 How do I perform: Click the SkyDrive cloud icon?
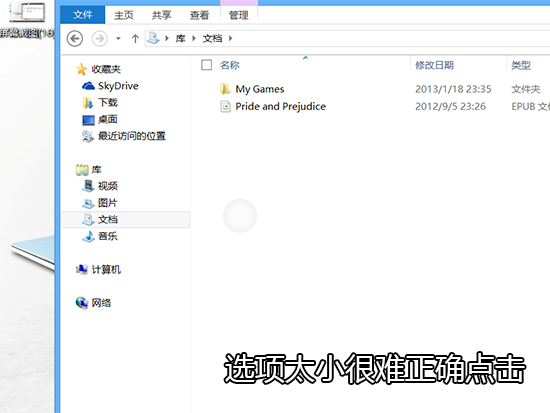(x=88, y=86)
